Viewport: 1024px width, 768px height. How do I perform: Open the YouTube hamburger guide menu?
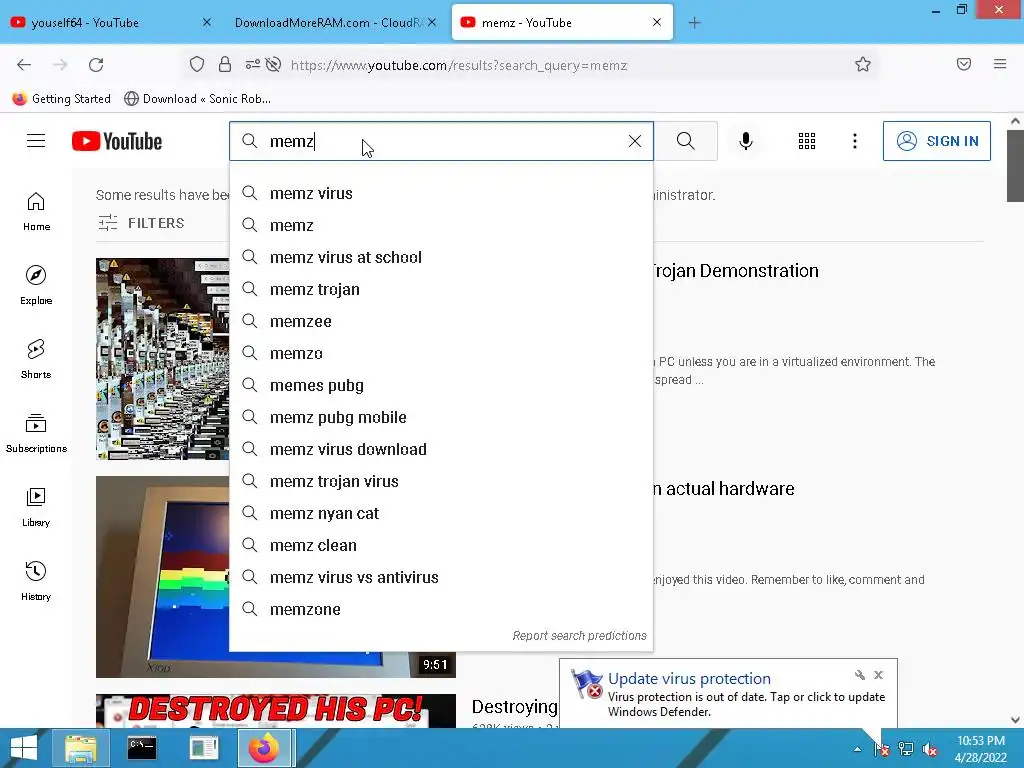[36, 141]
